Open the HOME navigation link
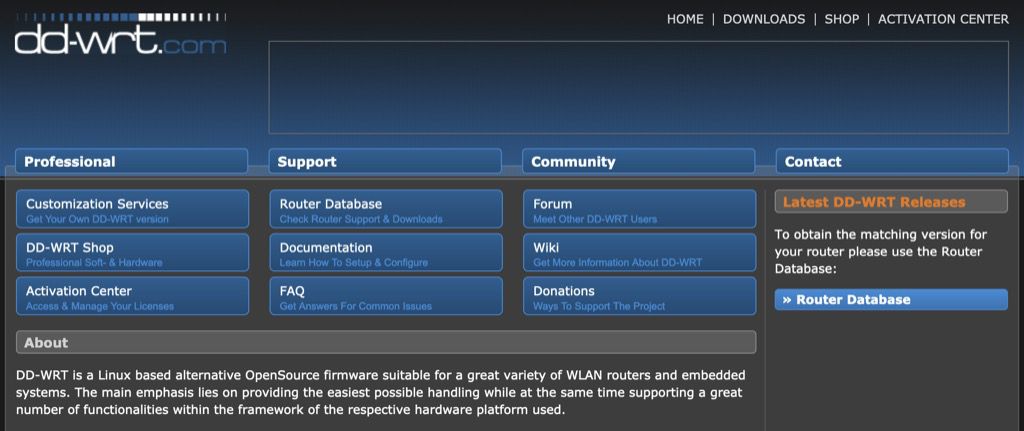This screenshot has width=1024, height=431. (685, 20)
